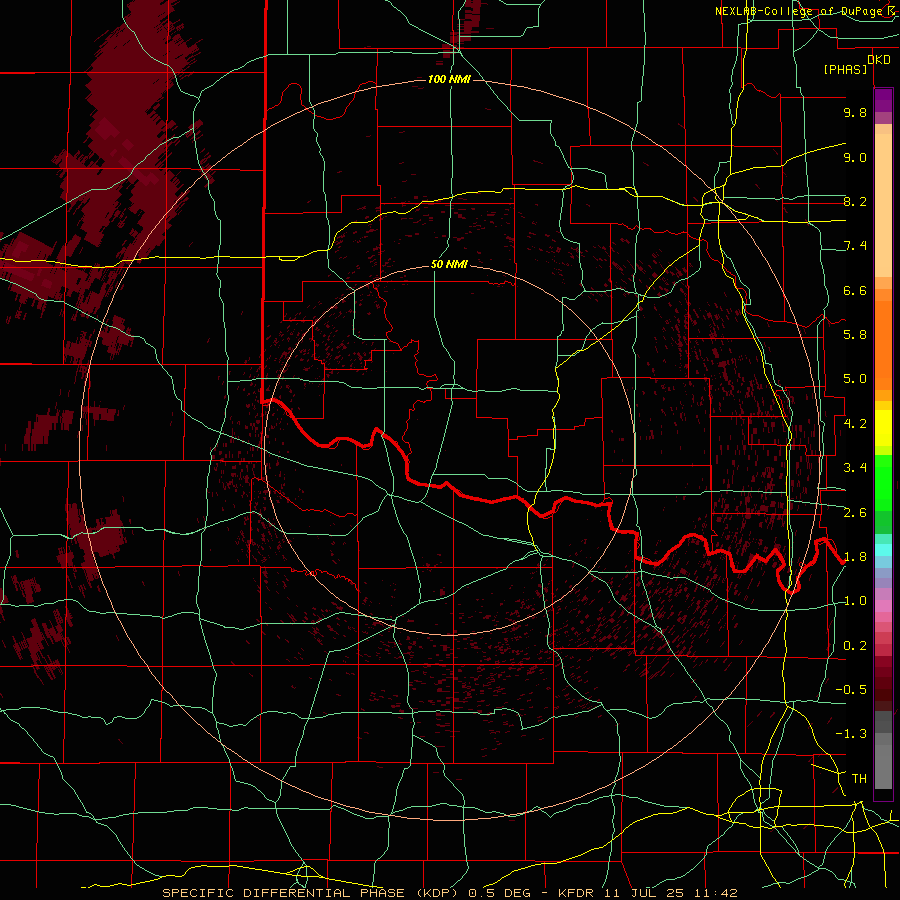900x900 pixels.
Task: Click the 8.2 scale value
Action: pyautogui.click(x=855, y=201)
